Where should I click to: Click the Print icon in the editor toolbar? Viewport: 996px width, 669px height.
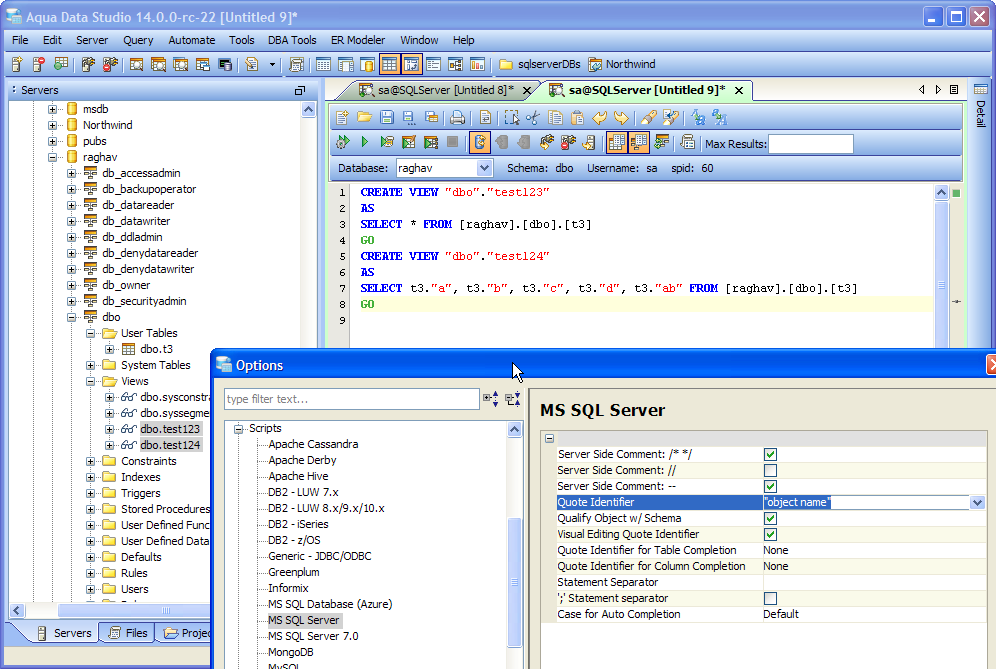[x=457, y=118]
